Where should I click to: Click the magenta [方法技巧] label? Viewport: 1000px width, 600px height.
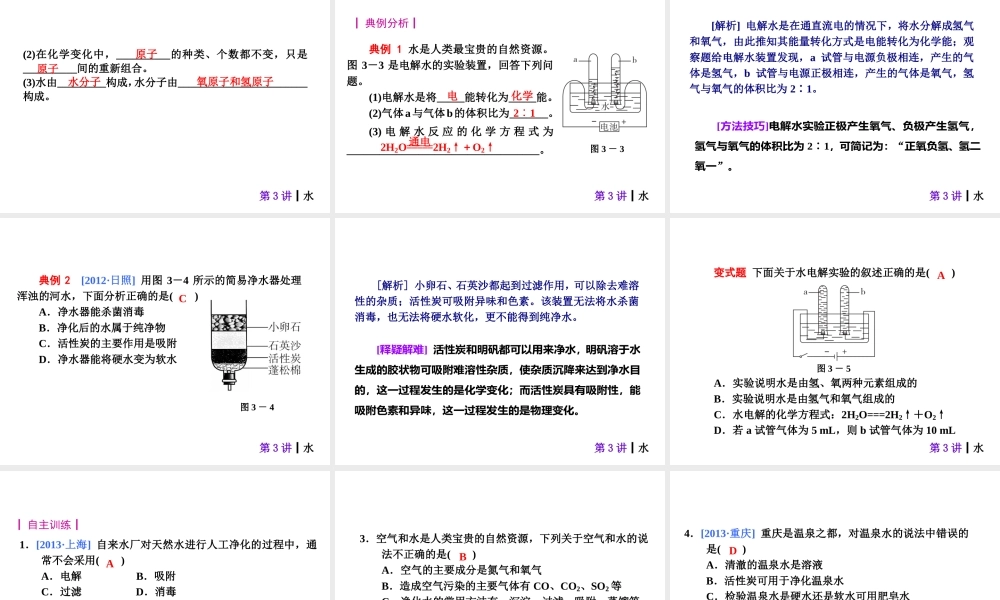(742, 126)
